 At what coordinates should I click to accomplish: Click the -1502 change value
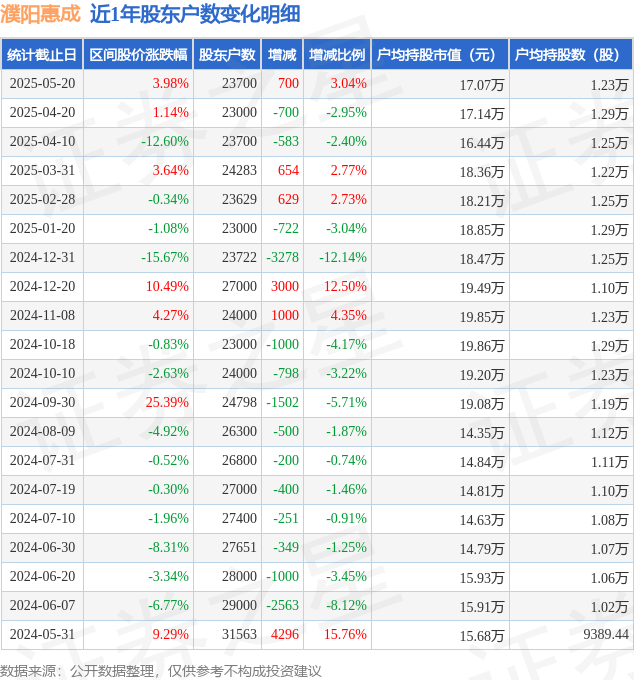[283, 402]
